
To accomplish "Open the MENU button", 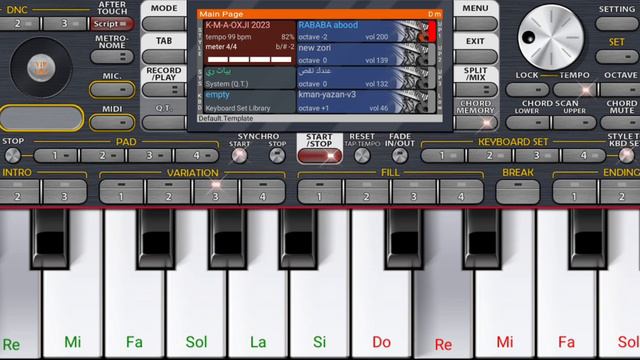I will point(476,24).
